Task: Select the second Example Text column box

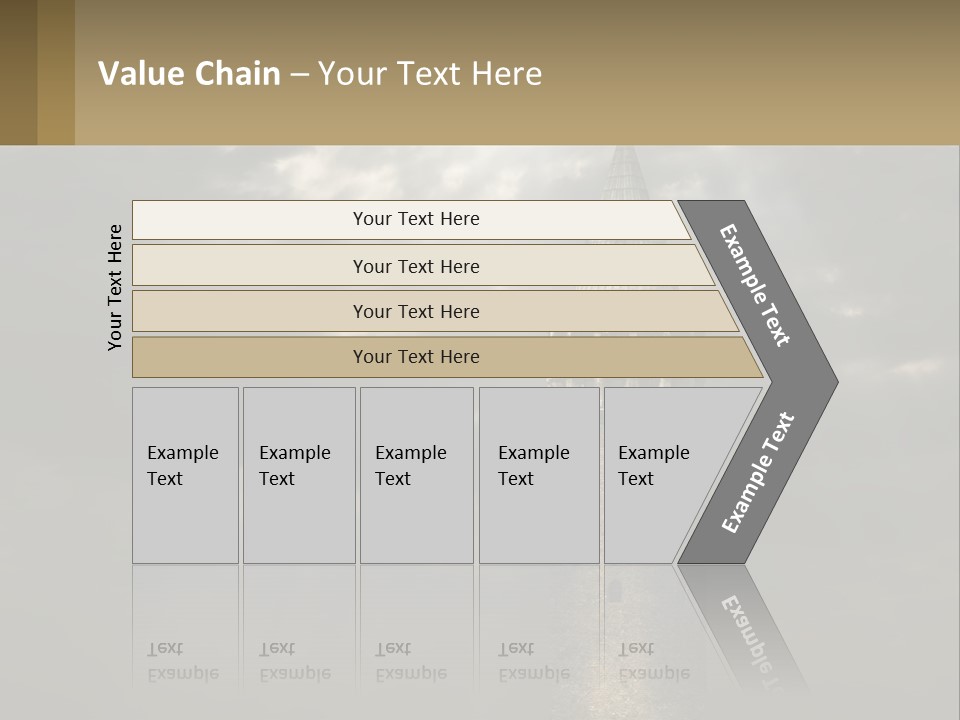Action: [299, 475]
